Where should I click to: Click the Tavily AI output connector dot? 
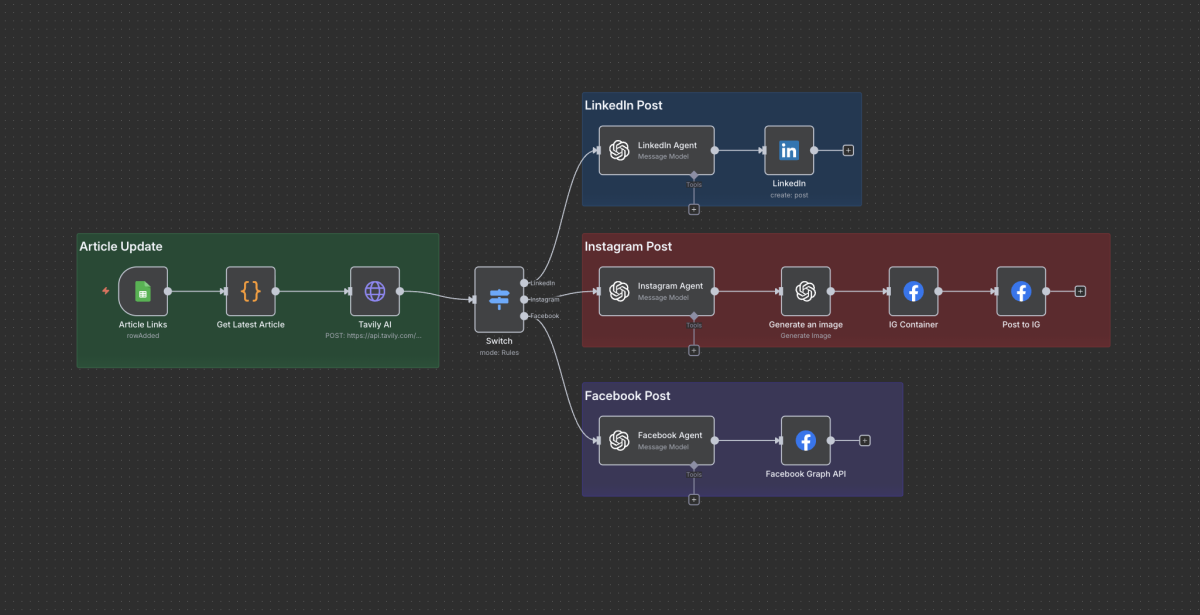point(400,291)
